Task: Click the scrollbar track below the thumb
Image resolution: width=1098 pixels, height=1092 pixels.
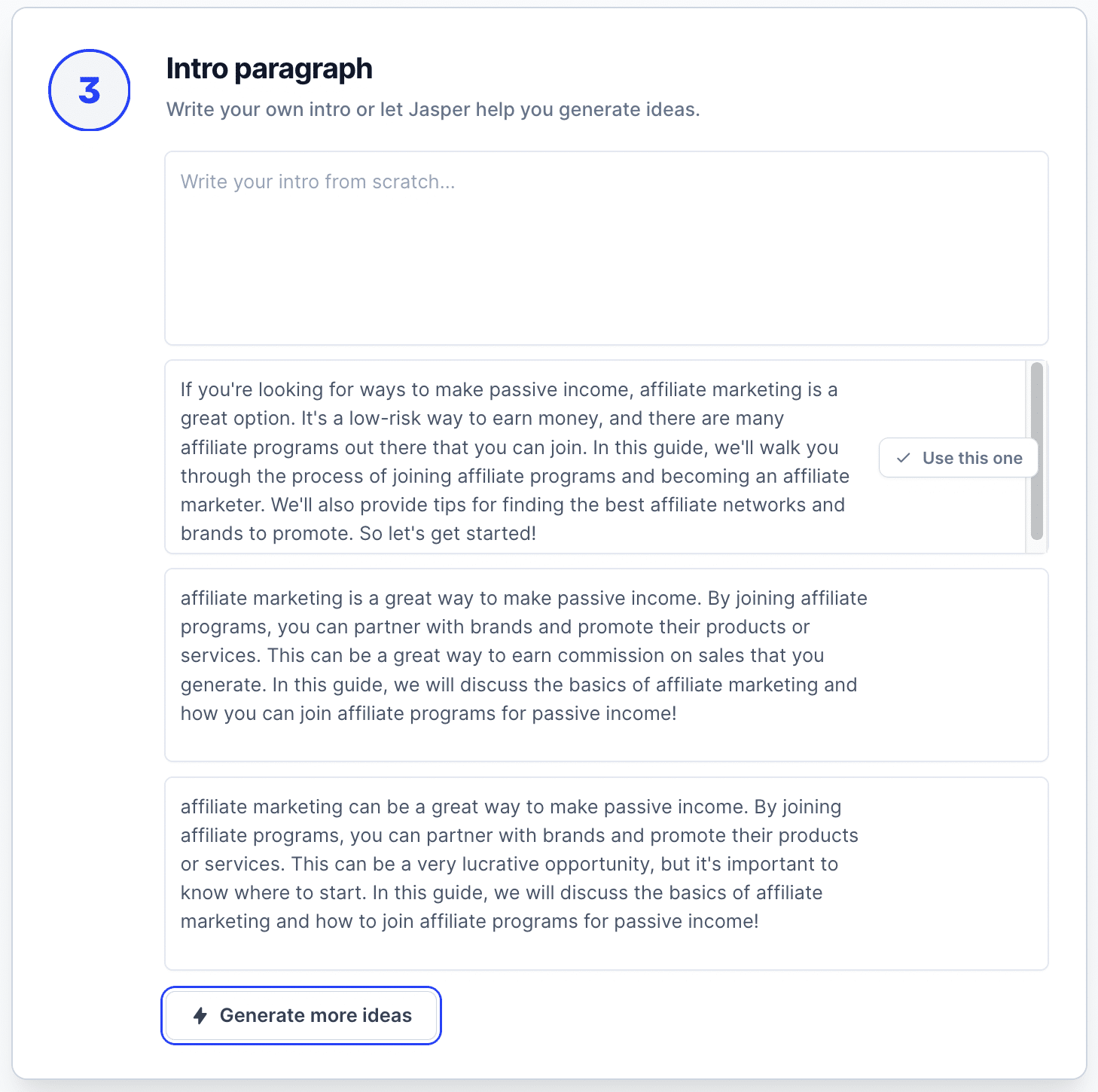Action: point(1037,547)
